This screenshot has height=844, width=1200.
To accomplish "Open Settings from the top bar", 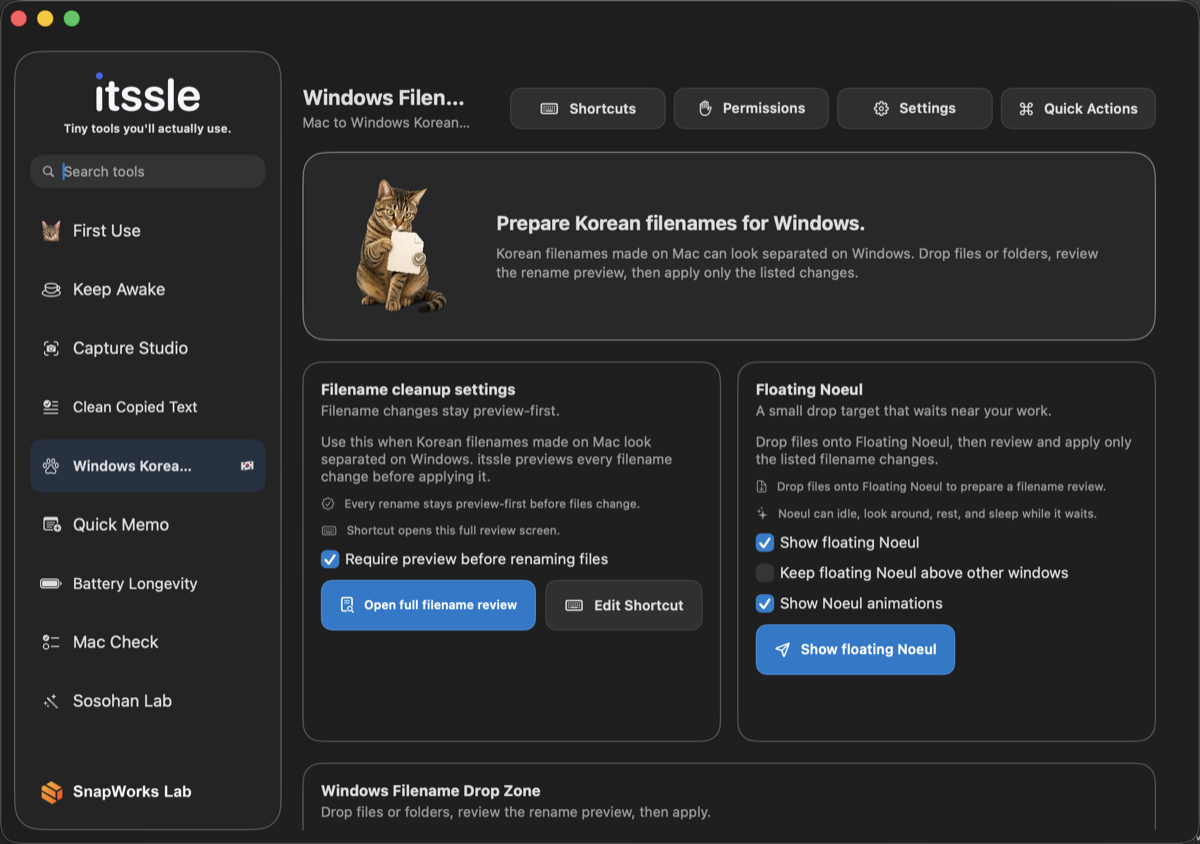I will click(x=914, y=109).
